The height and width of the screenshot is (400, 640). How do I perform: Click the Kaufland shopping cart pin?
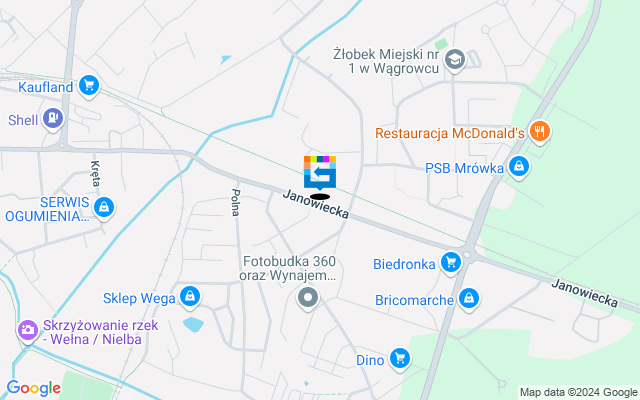[89, 86]
